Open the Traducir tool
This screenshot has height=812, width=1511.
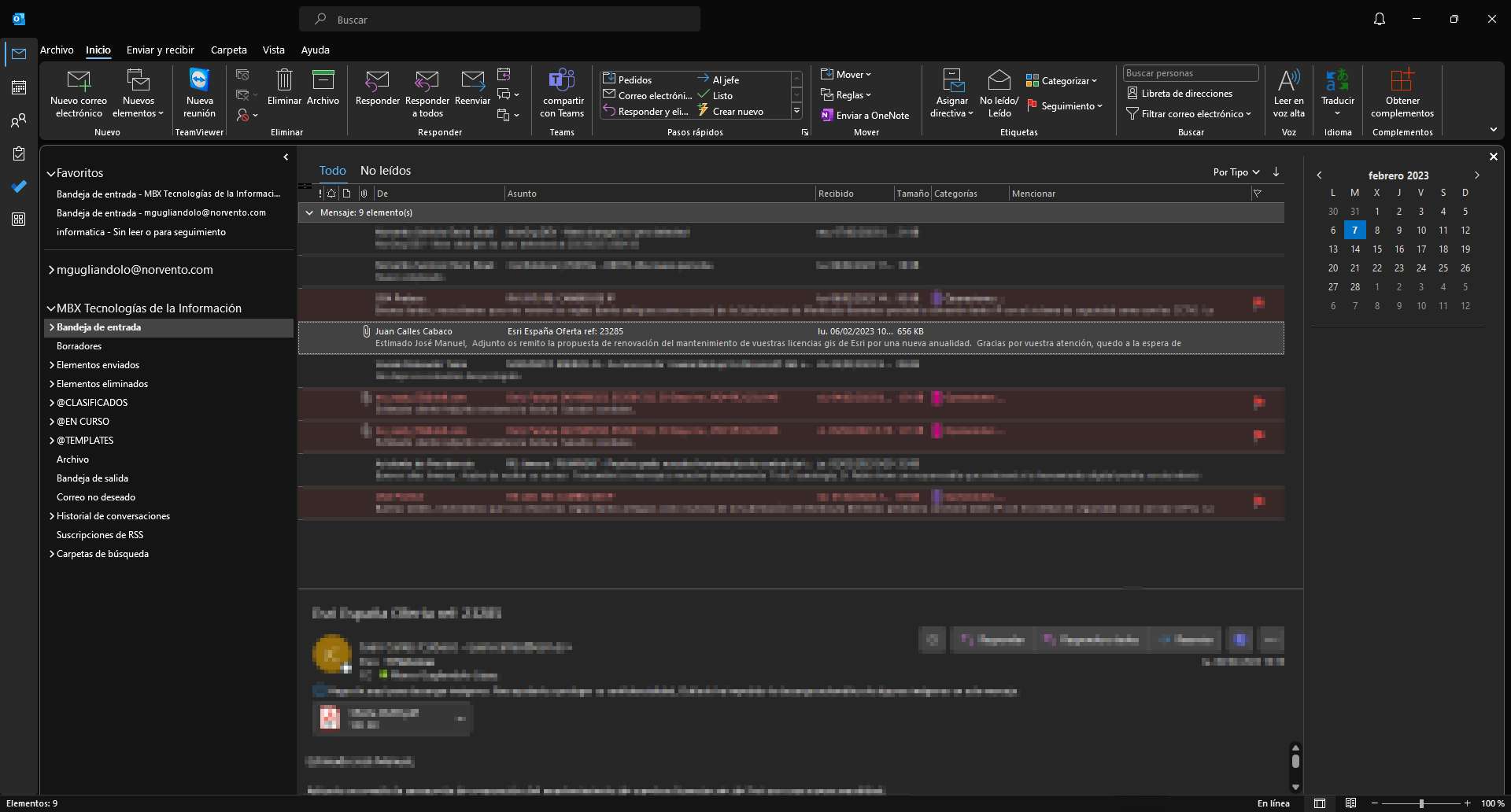1338,94
